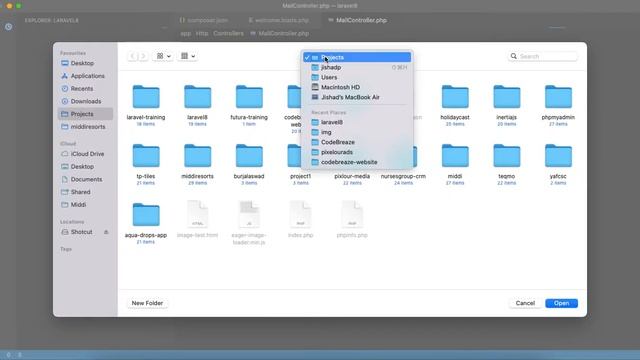
Task: Select pixelourads under Recent Places
Action: pyautogui.click(x=357, y=152)
